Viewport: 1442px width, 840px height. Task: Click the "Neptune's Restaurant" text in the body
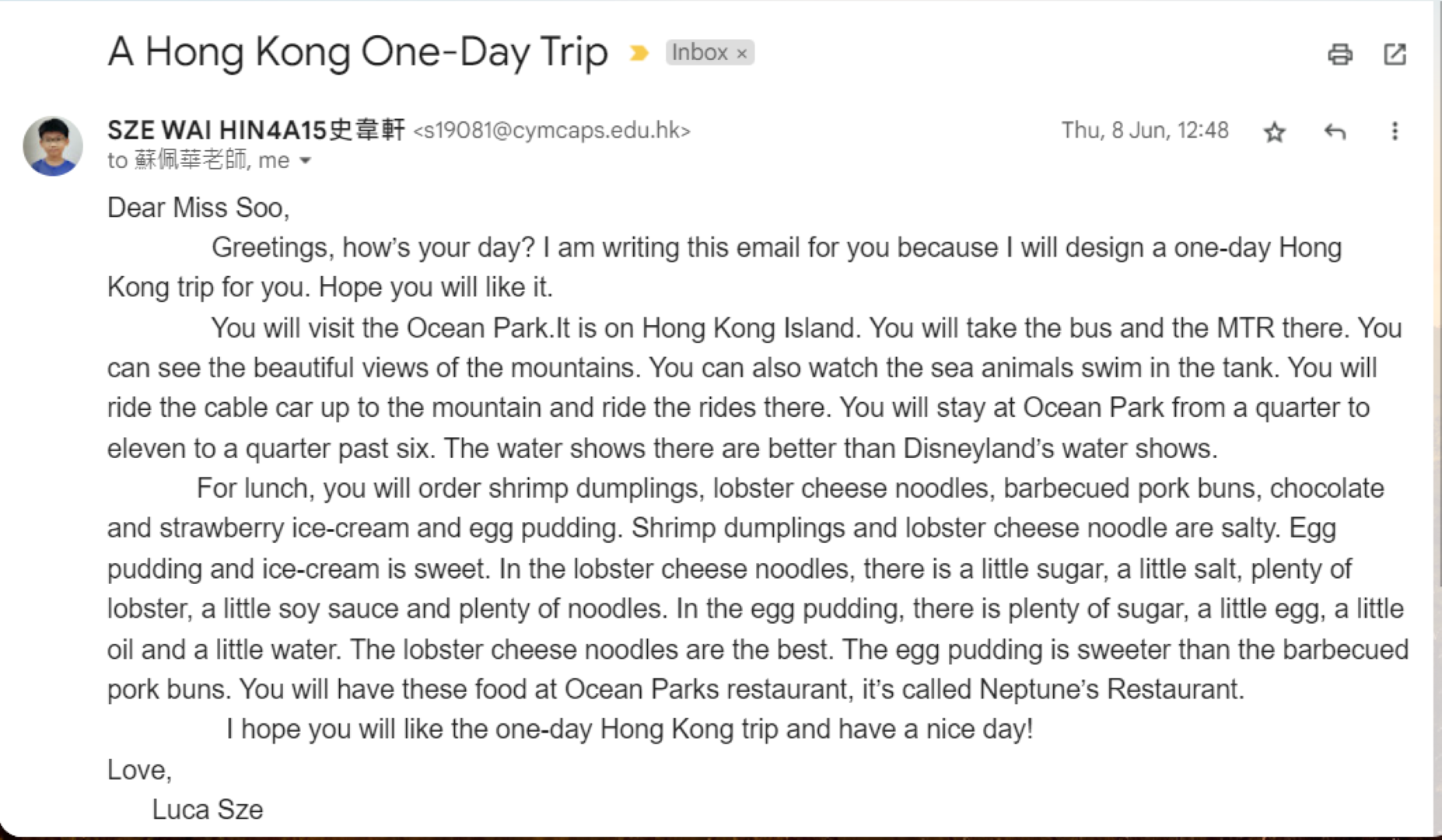1111,689
